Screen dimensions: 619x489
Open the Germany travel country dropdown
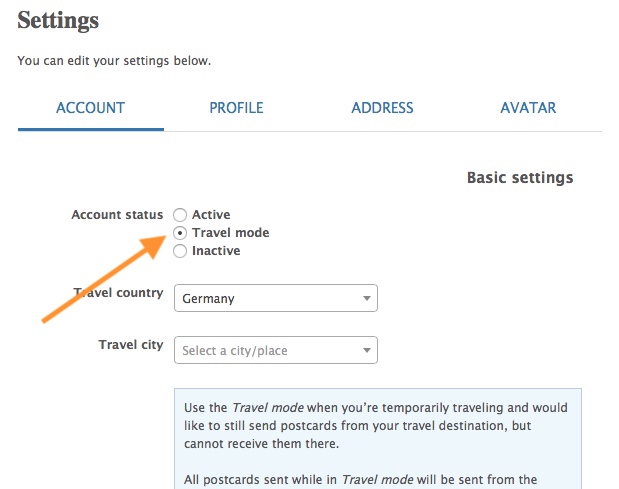click(x=275, y=298)
